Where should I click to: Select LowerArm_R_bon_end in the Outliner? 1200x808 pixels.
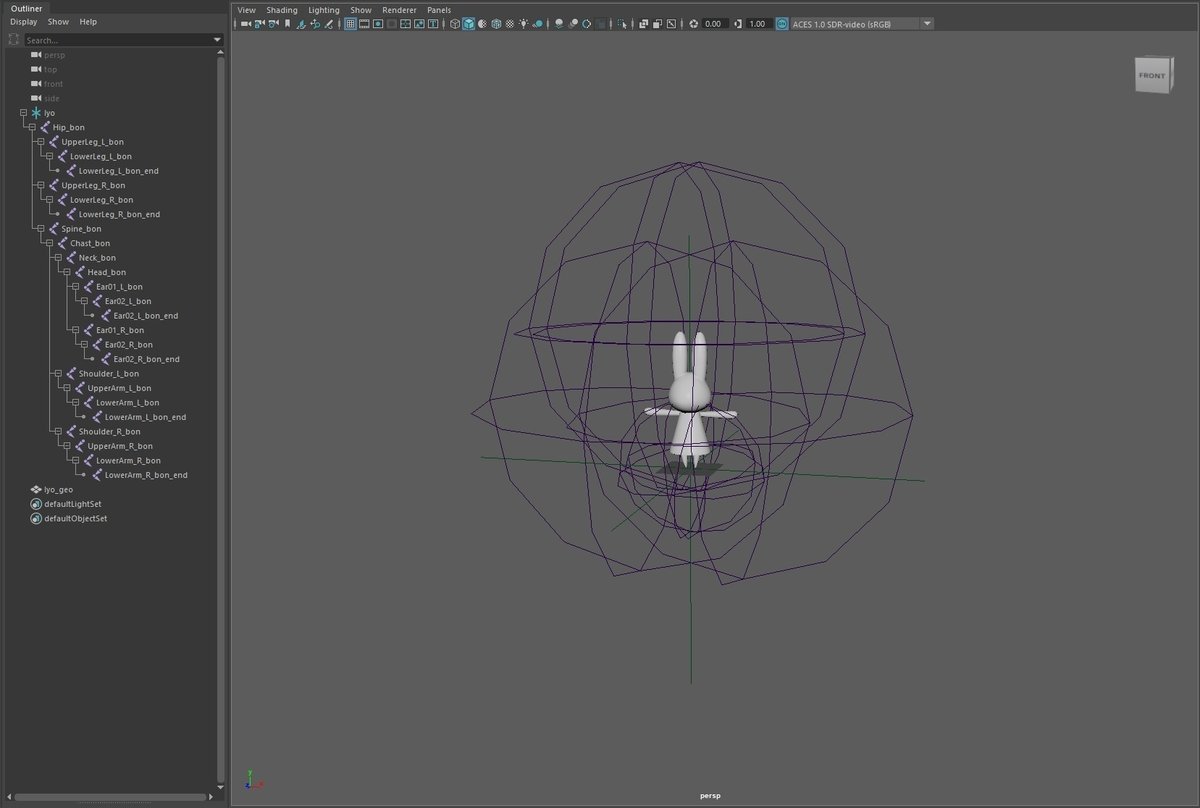click(x=146, y=475)
